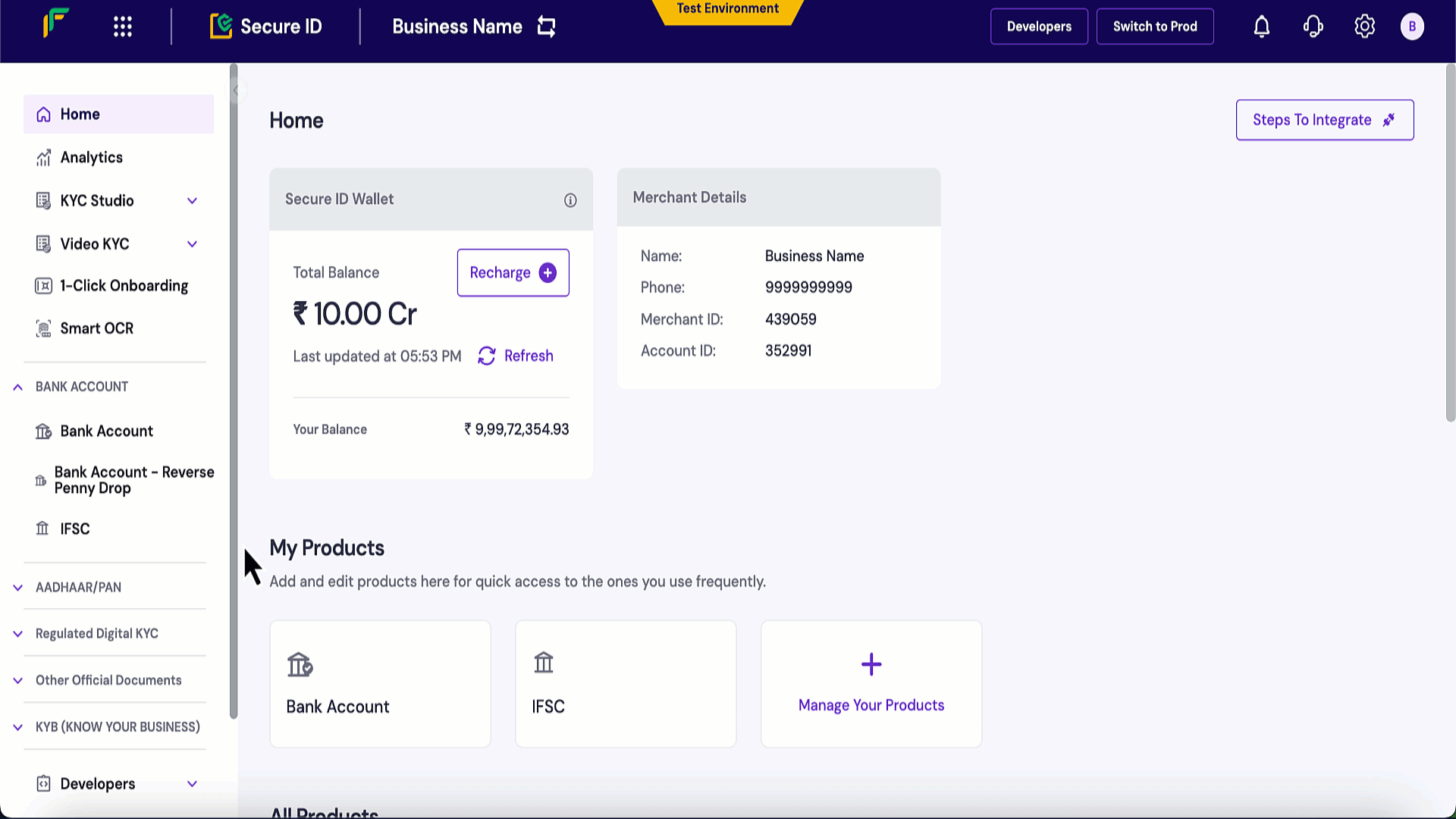This screenshot has width=1456, height=819.
Task: Open the support headset icon
Action: (1313, 26)
